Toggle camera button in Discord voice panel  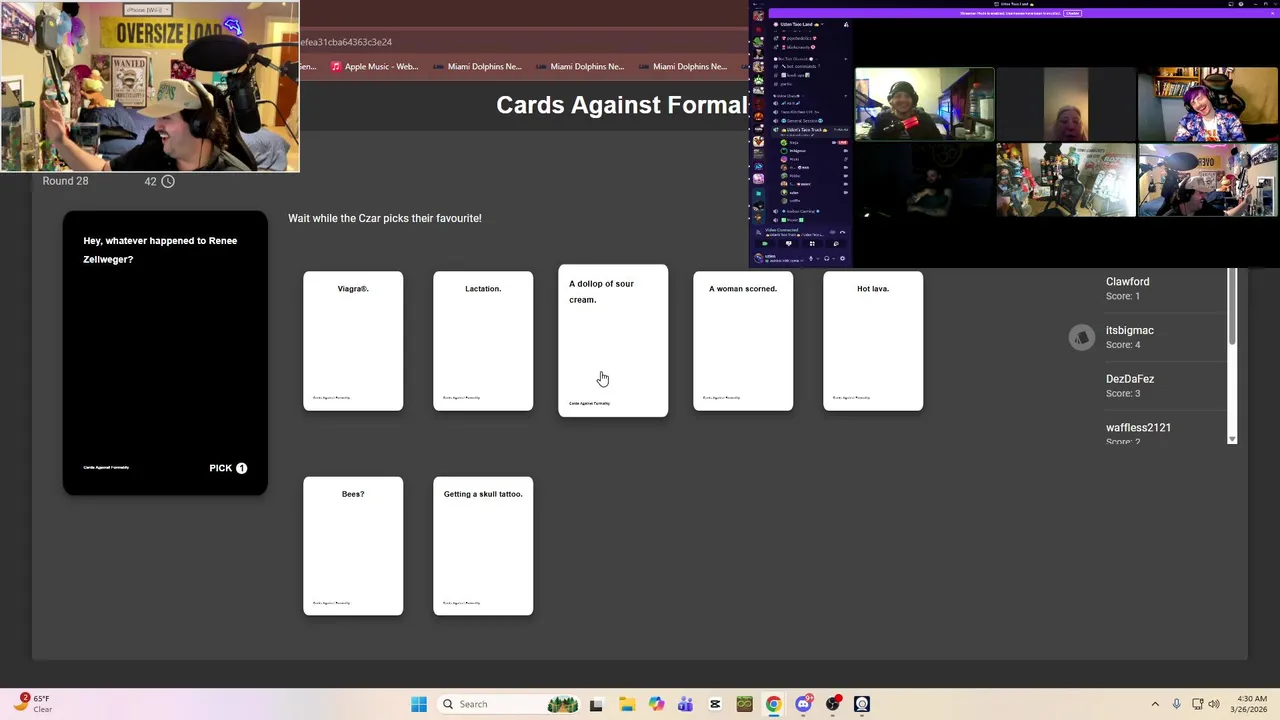click(x=765, y=243)
